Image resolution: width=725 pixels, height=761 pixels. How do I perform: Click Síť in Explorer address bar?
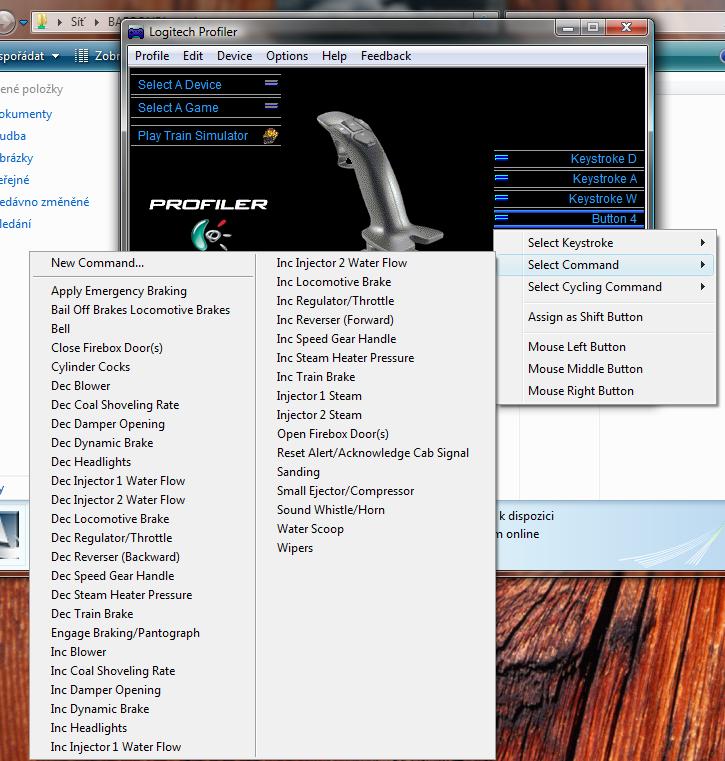[78, 22]
